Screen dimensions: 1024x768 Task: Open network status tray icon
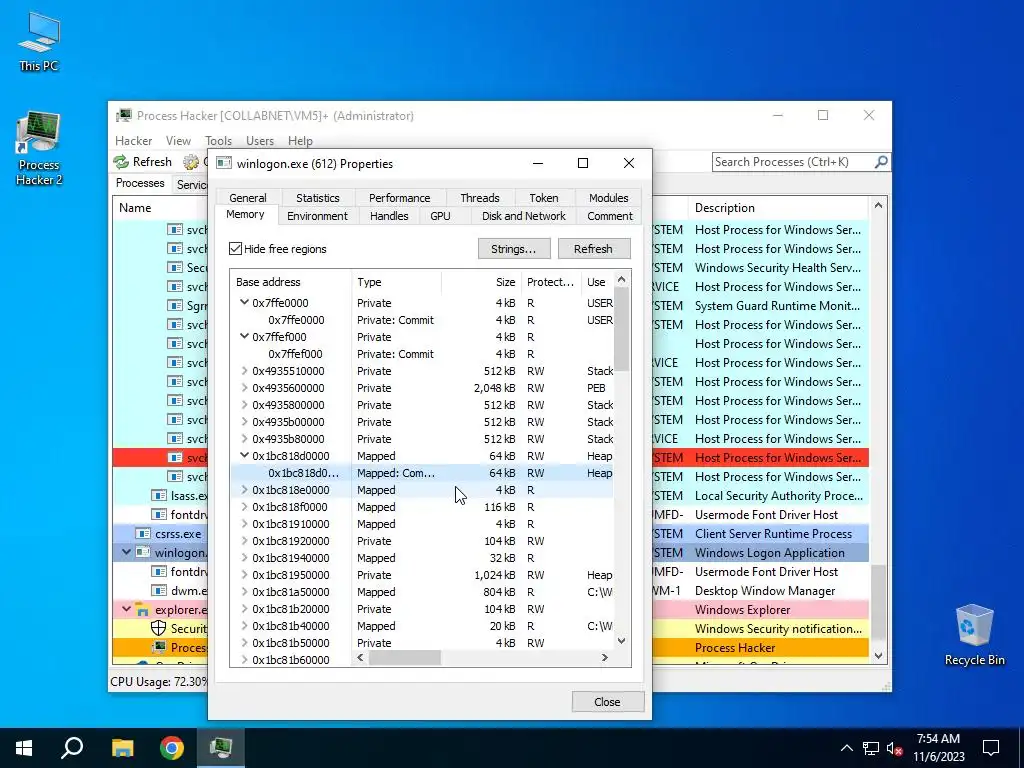tap(871, 748)
